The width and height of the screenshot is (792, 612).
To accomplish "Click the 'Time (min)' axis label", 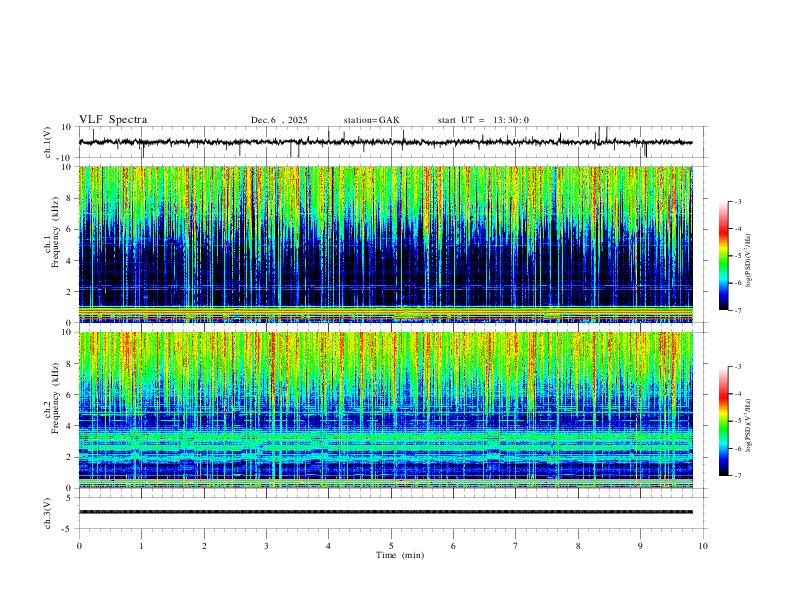I will click(400, 555).
